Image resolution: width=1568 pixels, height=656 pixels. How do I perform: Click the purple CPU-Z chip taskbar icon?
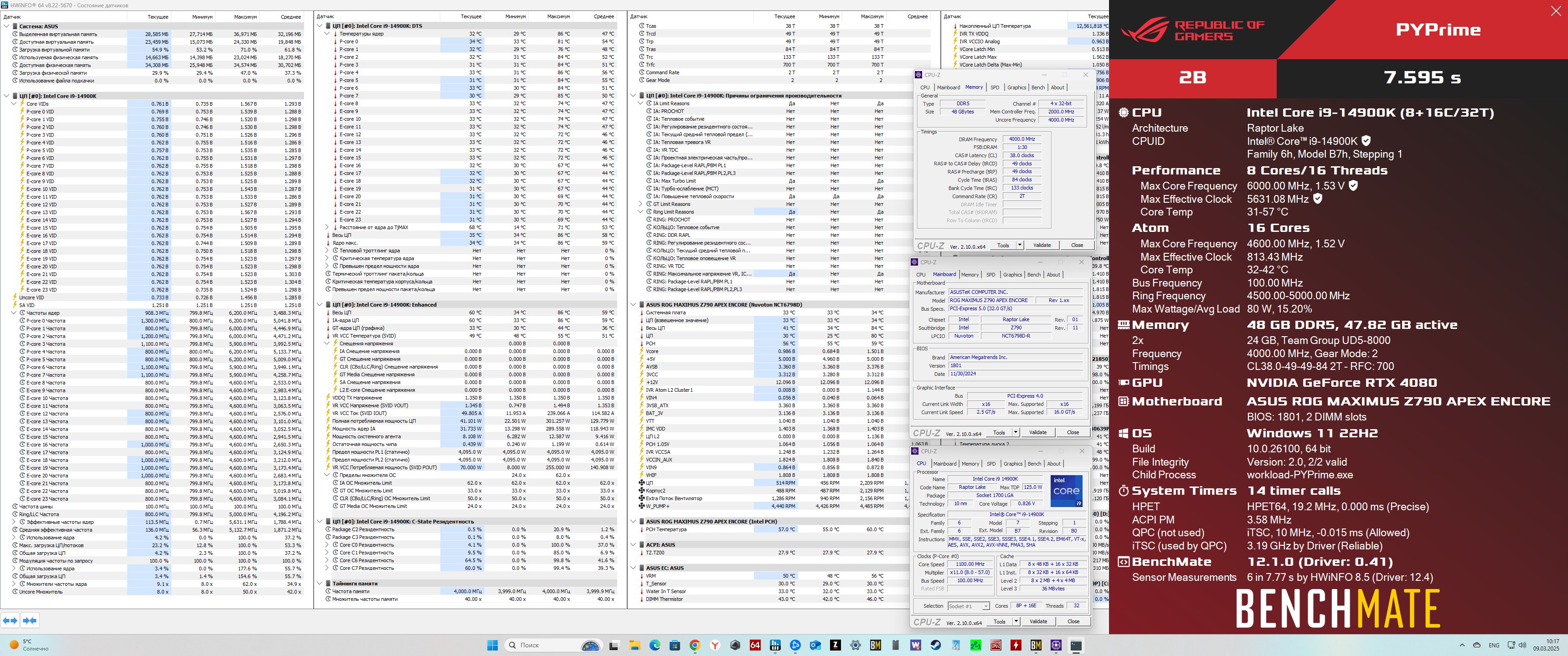click(x=1056, y=645)
